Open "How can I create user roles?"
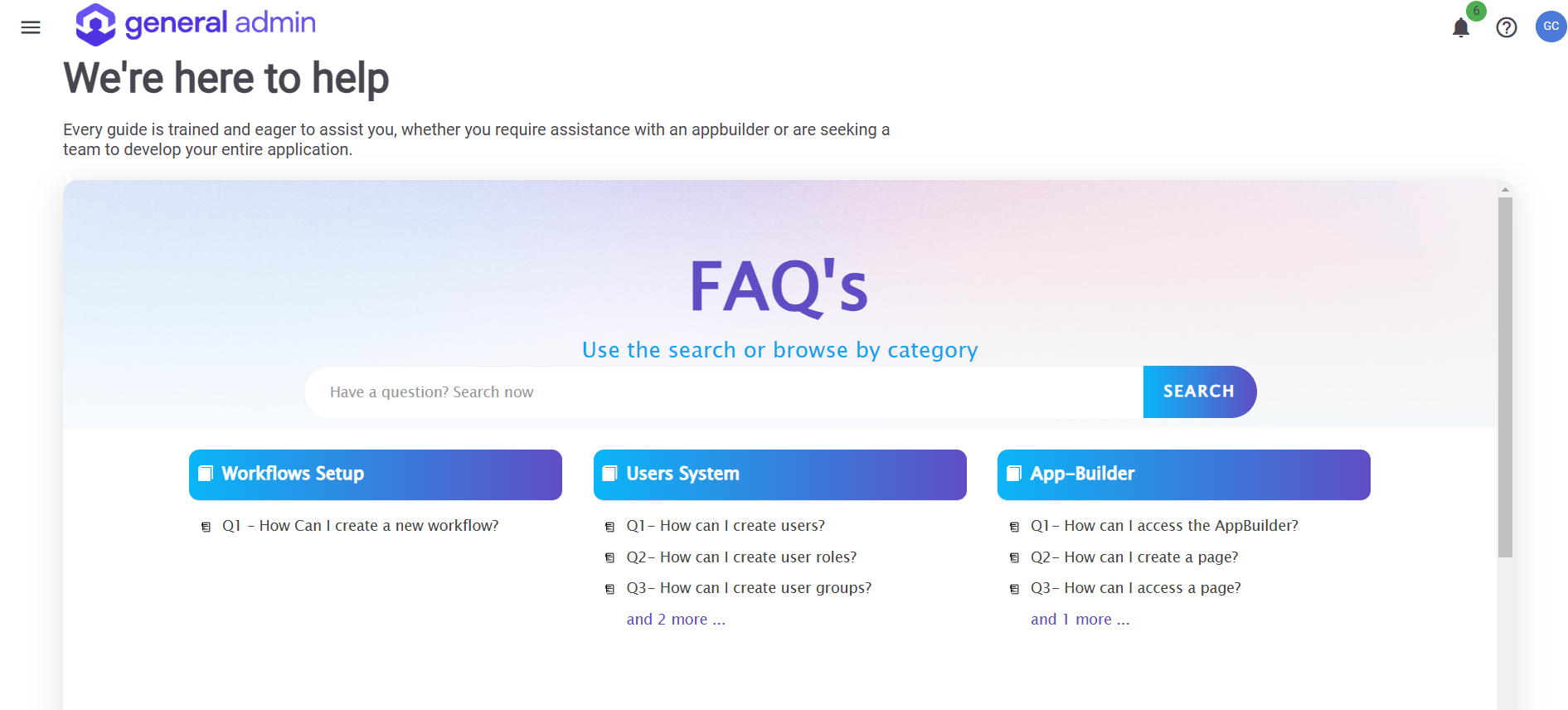The image size is (1568, 710). click(x=741, y=557)
